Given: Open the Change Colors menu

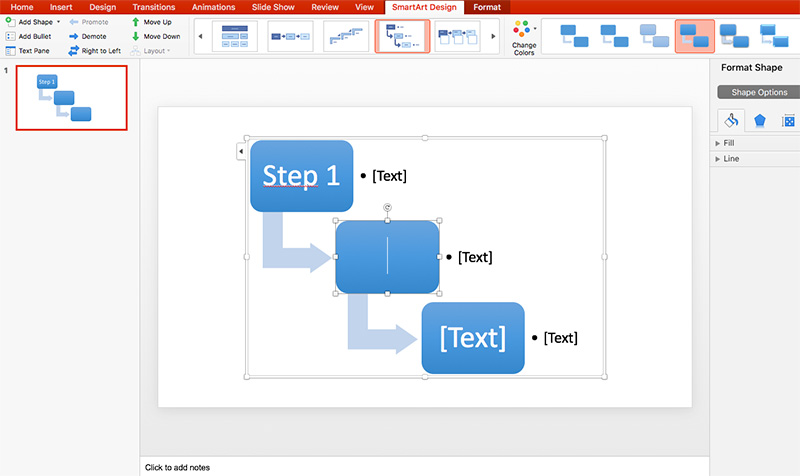Looking at the screenshot, I should 524,37.
